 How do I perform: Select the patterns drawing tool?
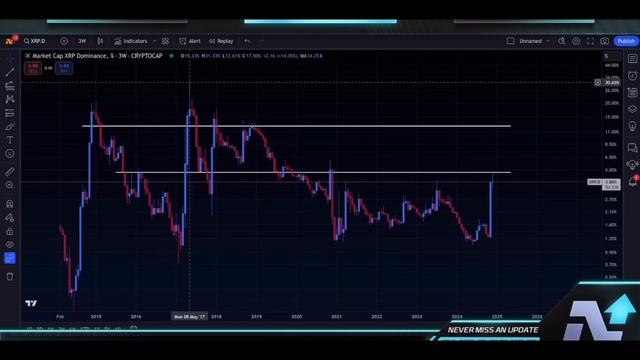10,99
